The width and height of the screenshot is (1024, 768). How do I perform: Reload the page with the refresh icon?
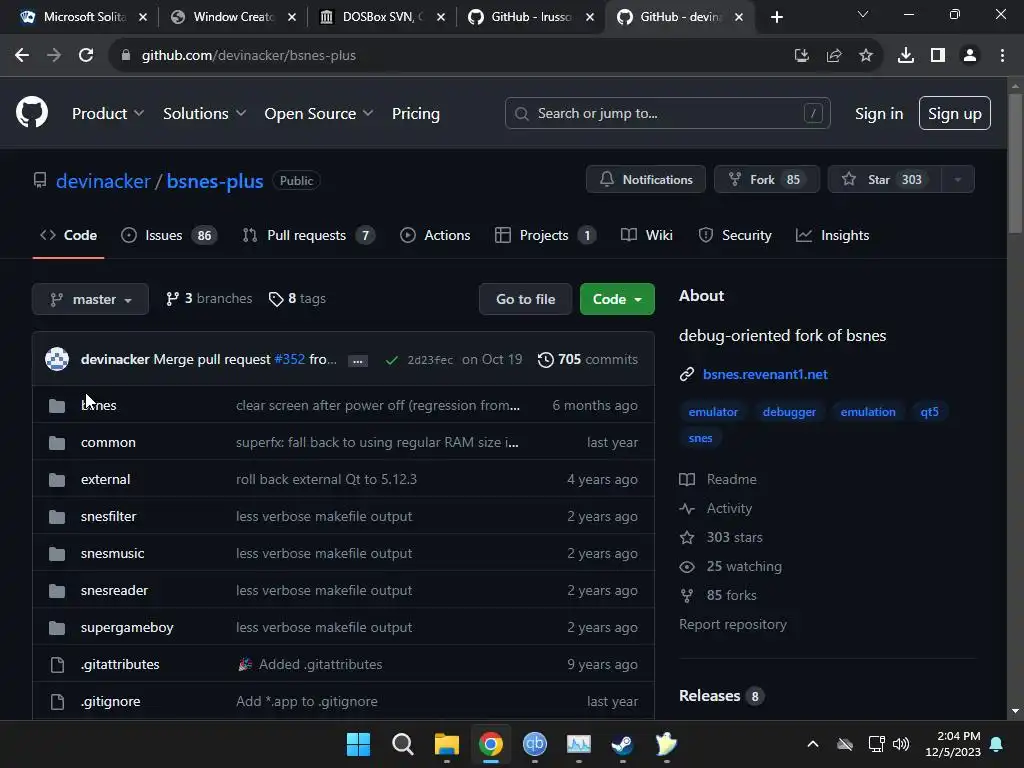[x=86, y=56]
